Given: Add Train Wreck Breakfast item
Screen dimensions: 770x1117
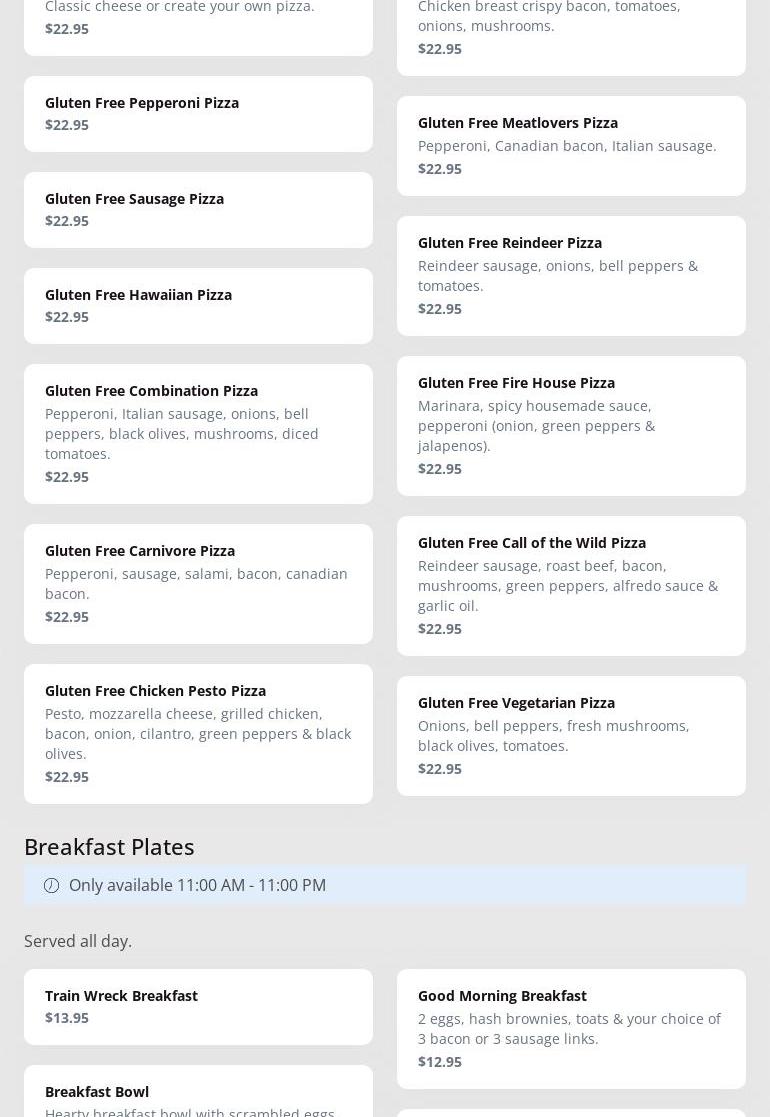Looking at the screenshot, I should 198,1006.
